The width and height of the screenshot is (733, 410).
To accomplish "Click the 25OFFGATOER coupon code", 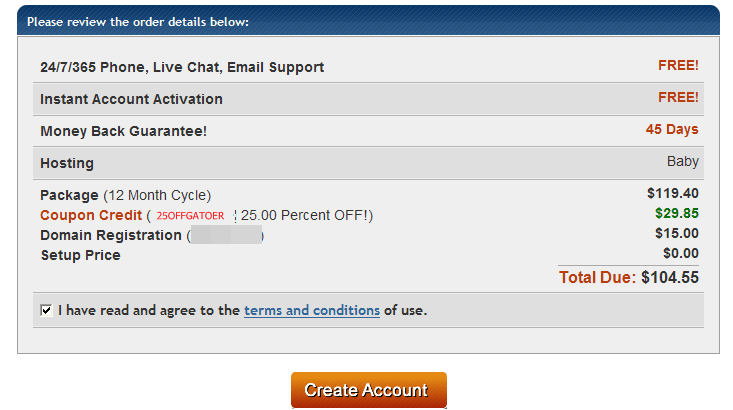I will point(190,216).
